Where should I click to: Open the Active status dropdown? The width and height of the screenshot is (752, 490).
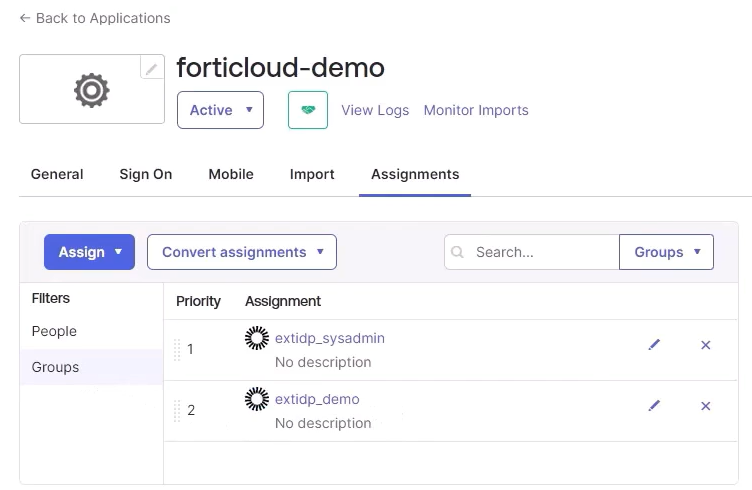pyautogui.click(x=220, y=110)
